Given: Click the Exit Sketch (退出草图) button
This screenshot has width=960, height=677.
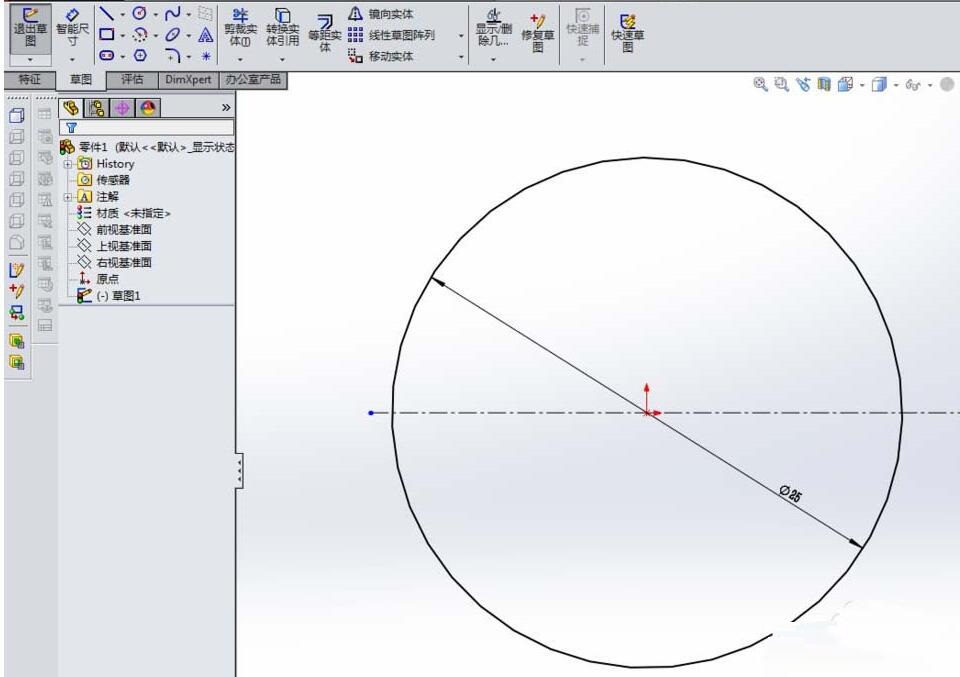Looking at the screenshot, I should point(28,30).
